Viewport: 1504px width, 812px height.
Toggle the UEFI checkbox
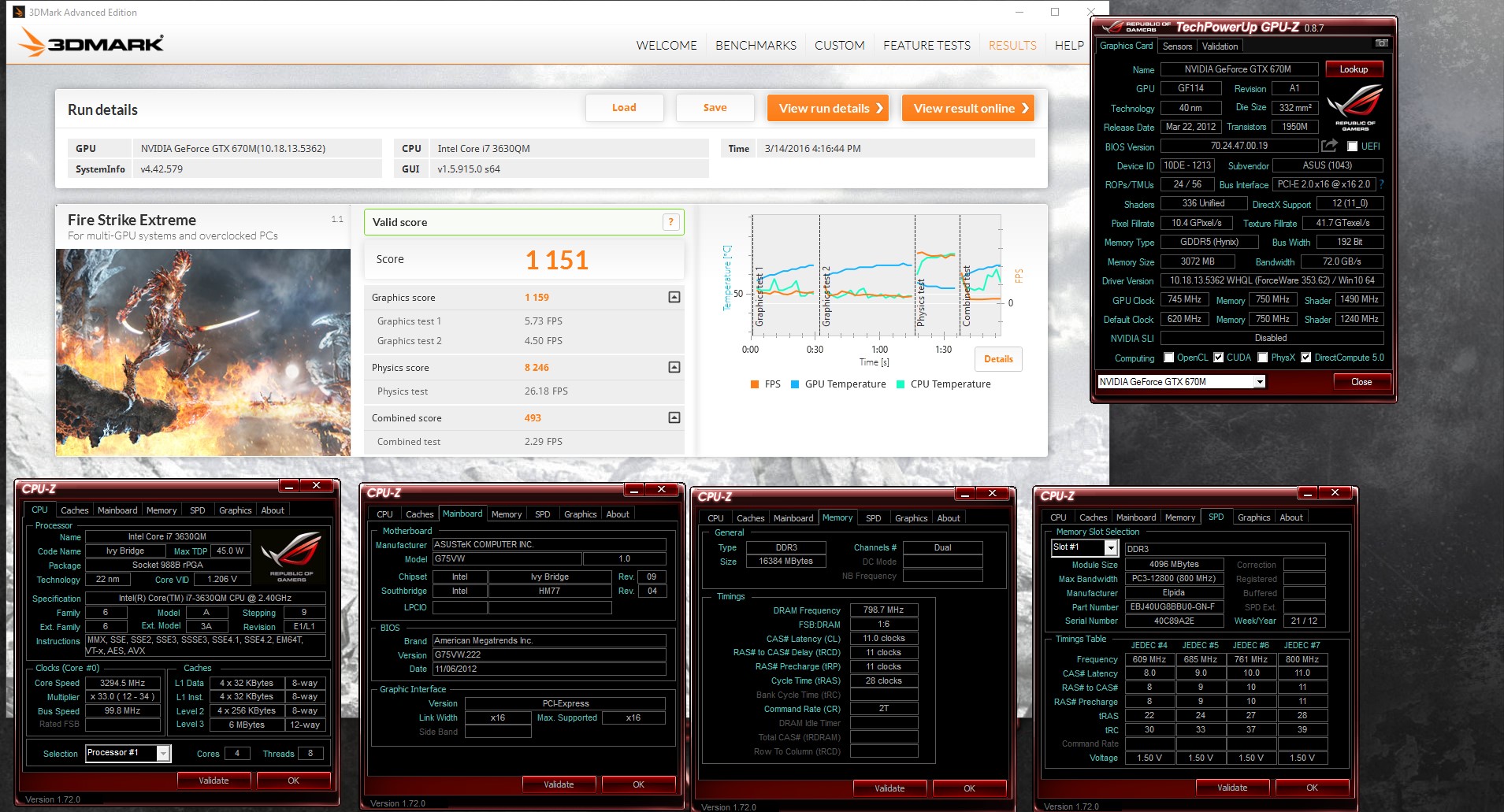tap(1352, 146)
